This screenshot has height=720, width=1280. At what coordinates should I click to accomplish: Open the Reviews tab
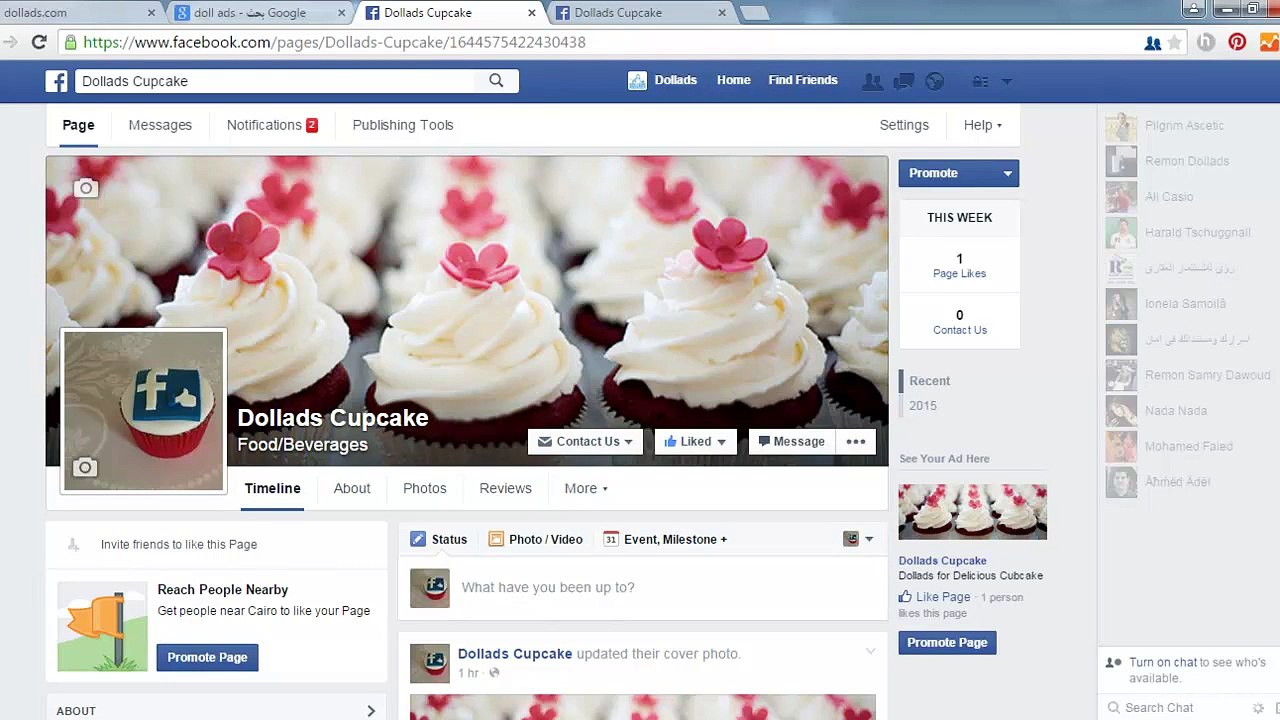pos(505,488)
